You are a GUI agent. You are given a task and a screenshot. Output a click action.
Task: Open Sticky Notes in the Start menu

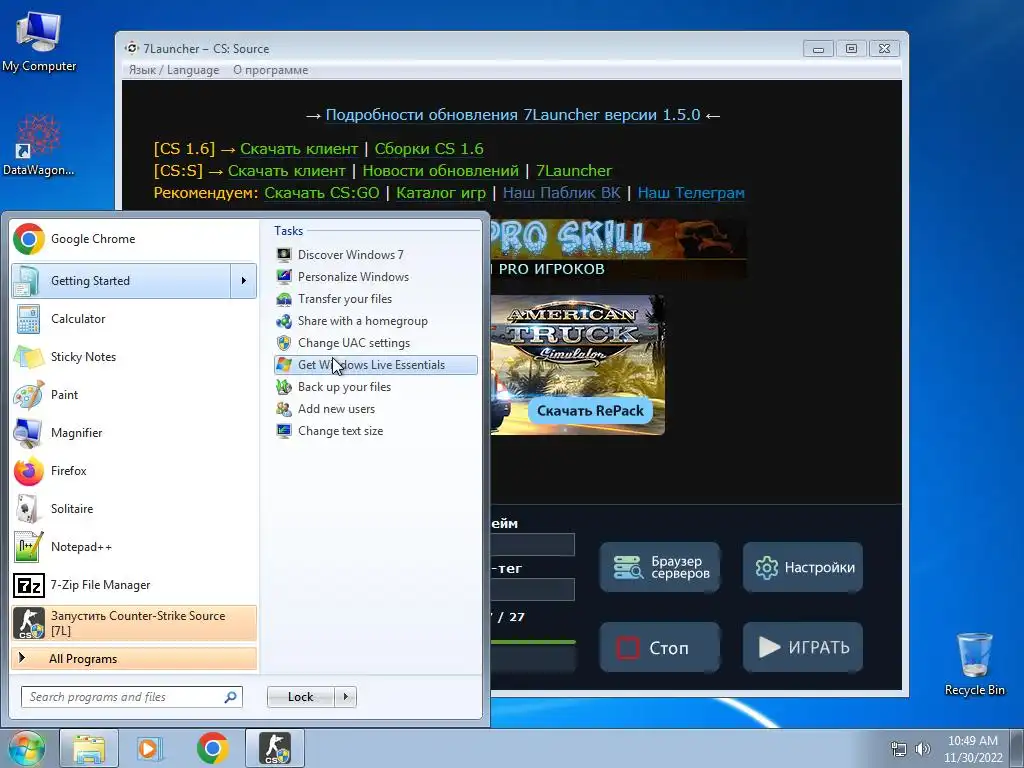(134, 357)
